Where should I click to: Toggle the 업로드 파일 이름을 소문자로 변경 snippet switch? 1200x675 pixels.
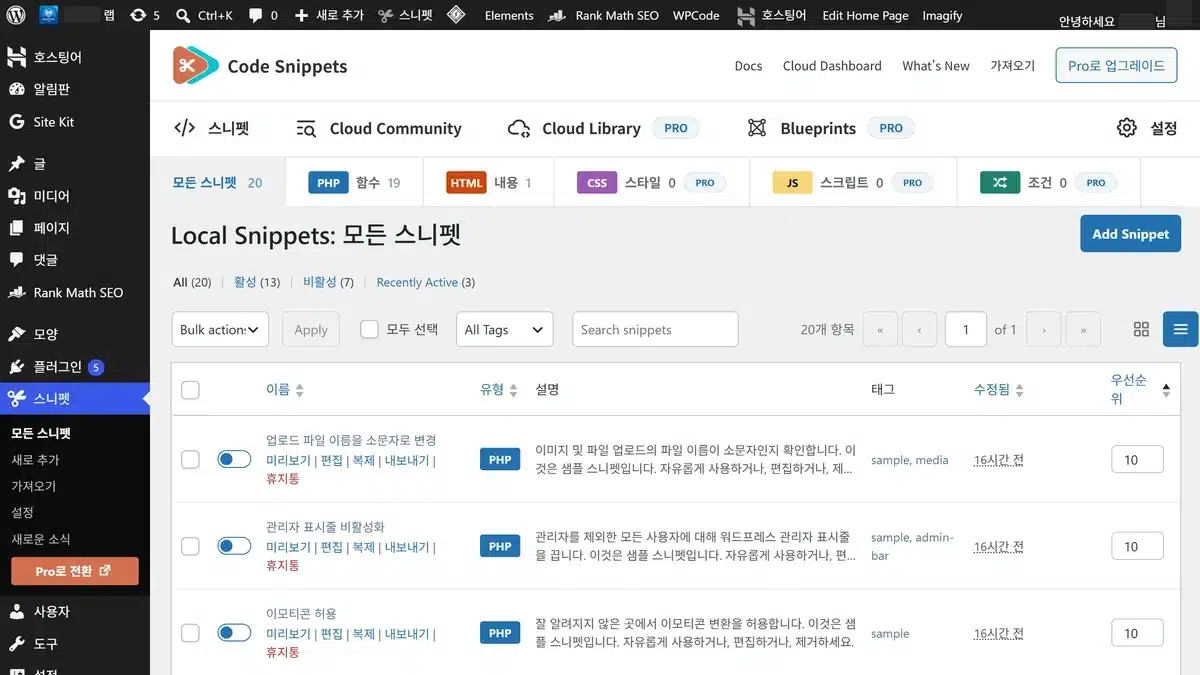(234, 459)
